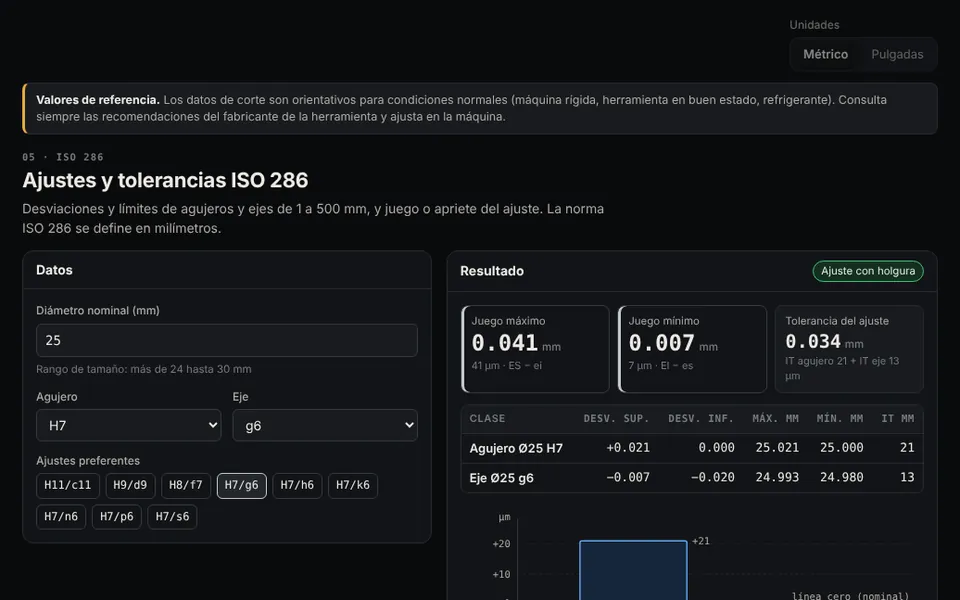Image resolution: width=960 pixels, height=600 pixels.
Task: Select preferred fit H7/n6
Action: pyautogui.click(x=61, y=517)
